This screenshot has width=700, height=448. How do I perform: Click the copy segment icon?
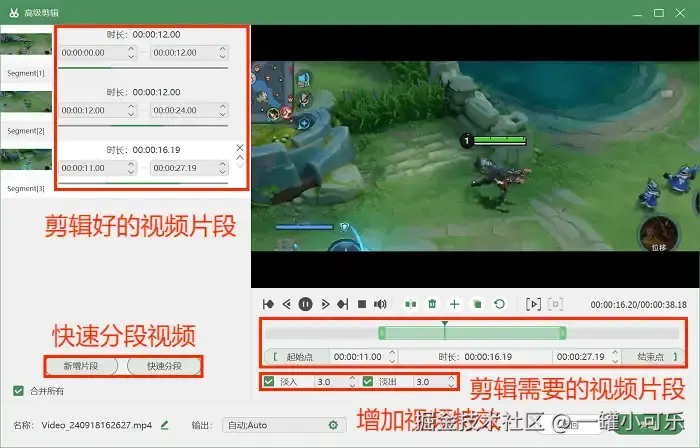[477, 304]
